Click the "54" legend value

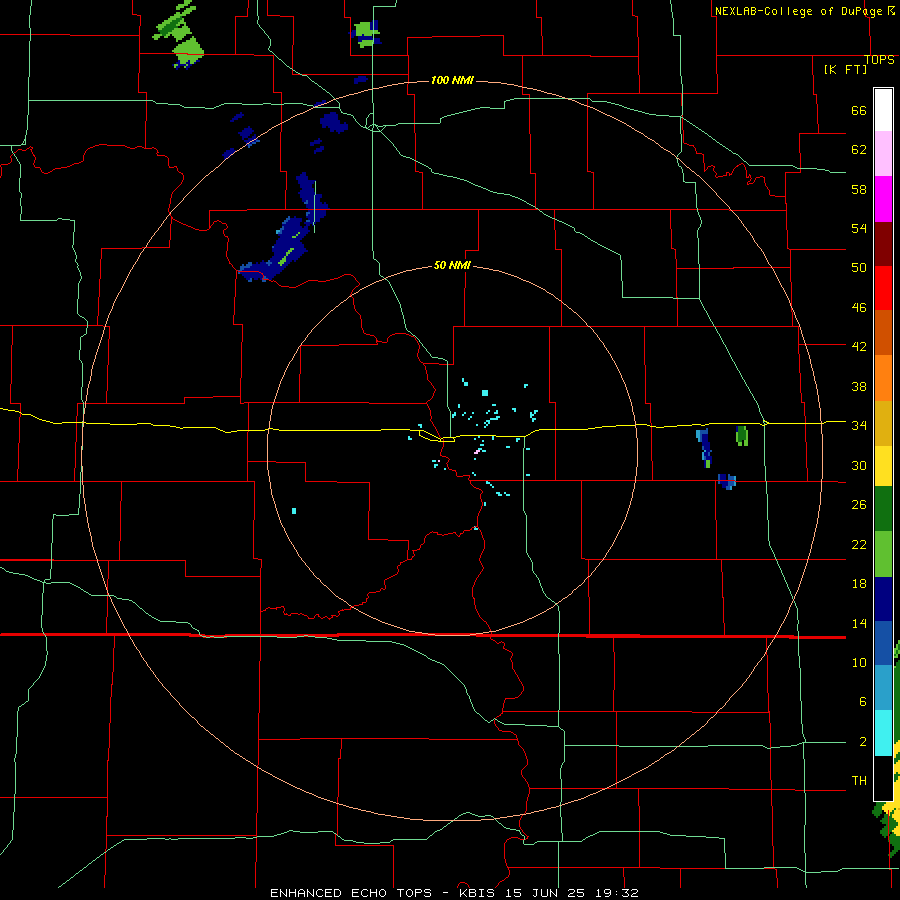click(x=859, y=228)
